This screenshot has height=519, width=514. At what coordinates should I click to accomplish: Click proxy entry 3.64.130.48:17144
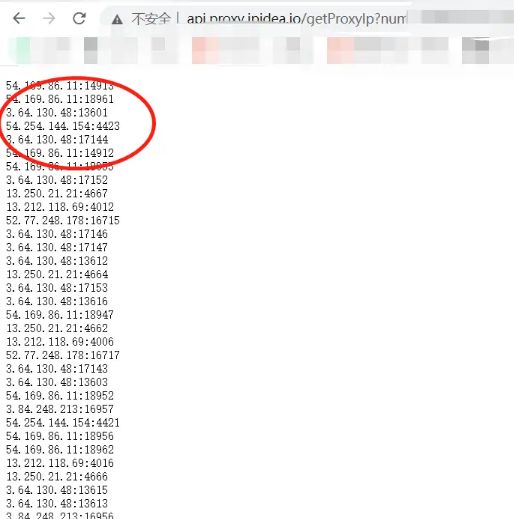(57, 140)
